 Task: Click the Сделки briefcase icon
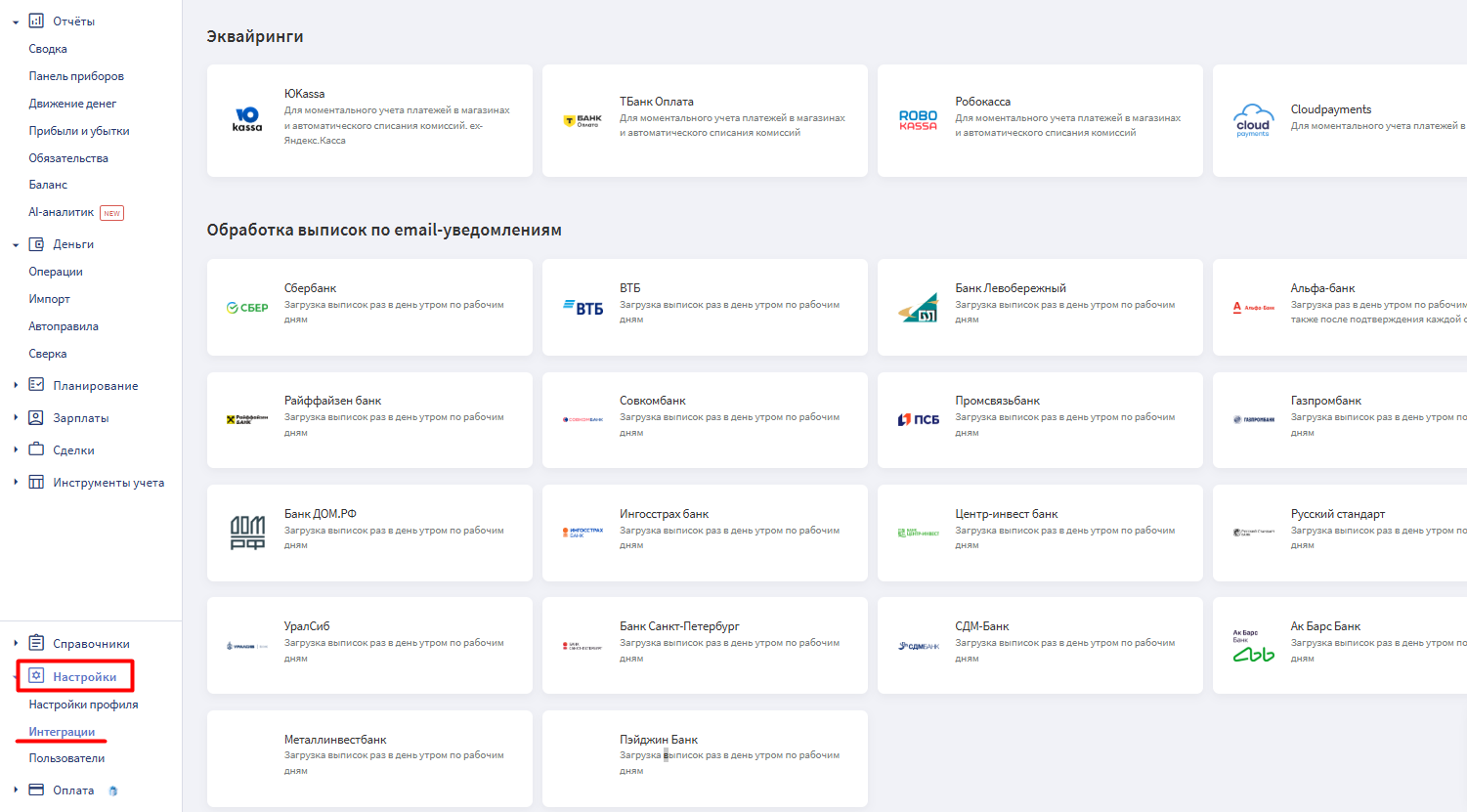[36, 449]
